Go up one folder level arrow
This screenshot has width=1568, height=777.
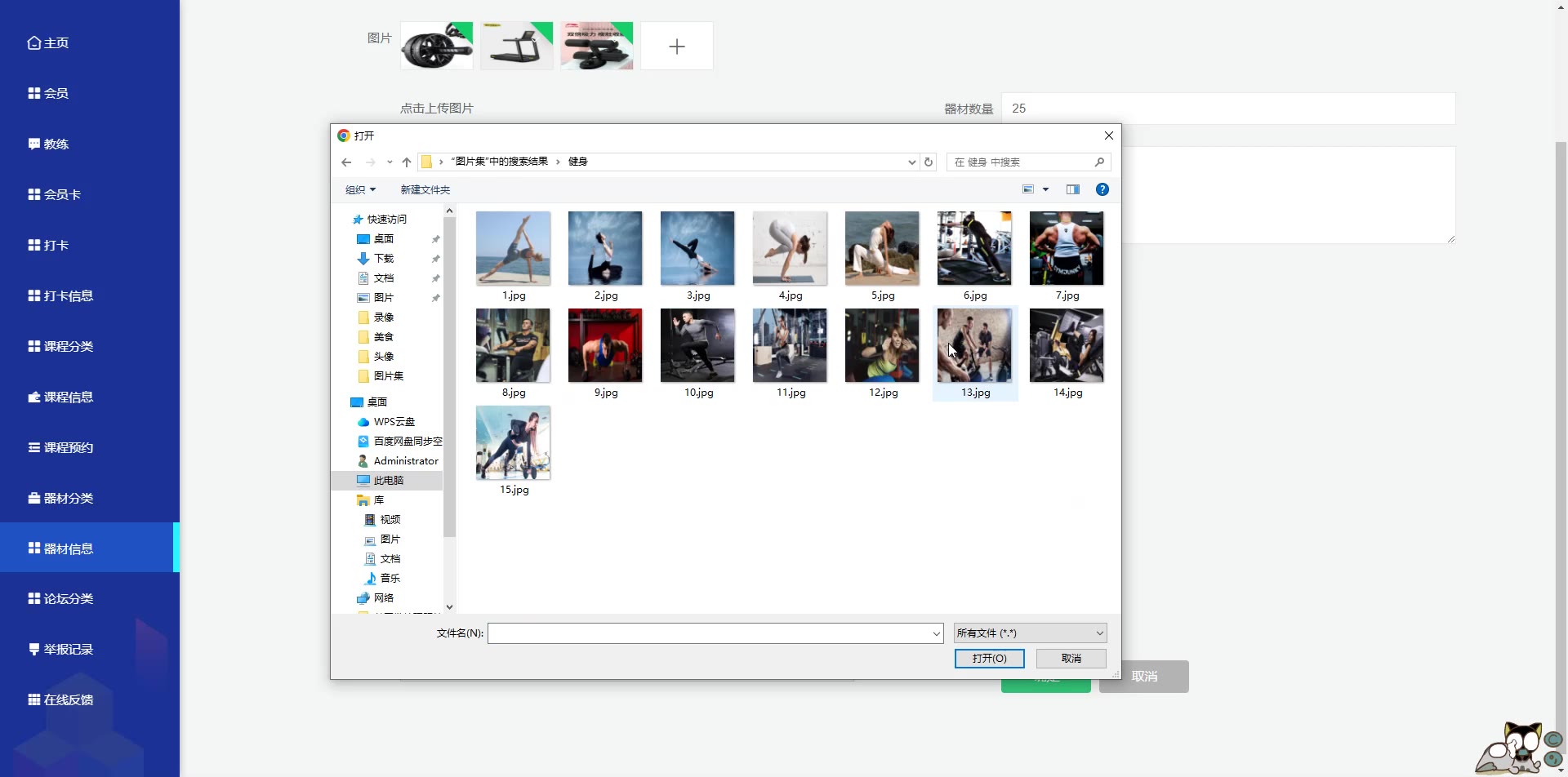coord(407,162)
